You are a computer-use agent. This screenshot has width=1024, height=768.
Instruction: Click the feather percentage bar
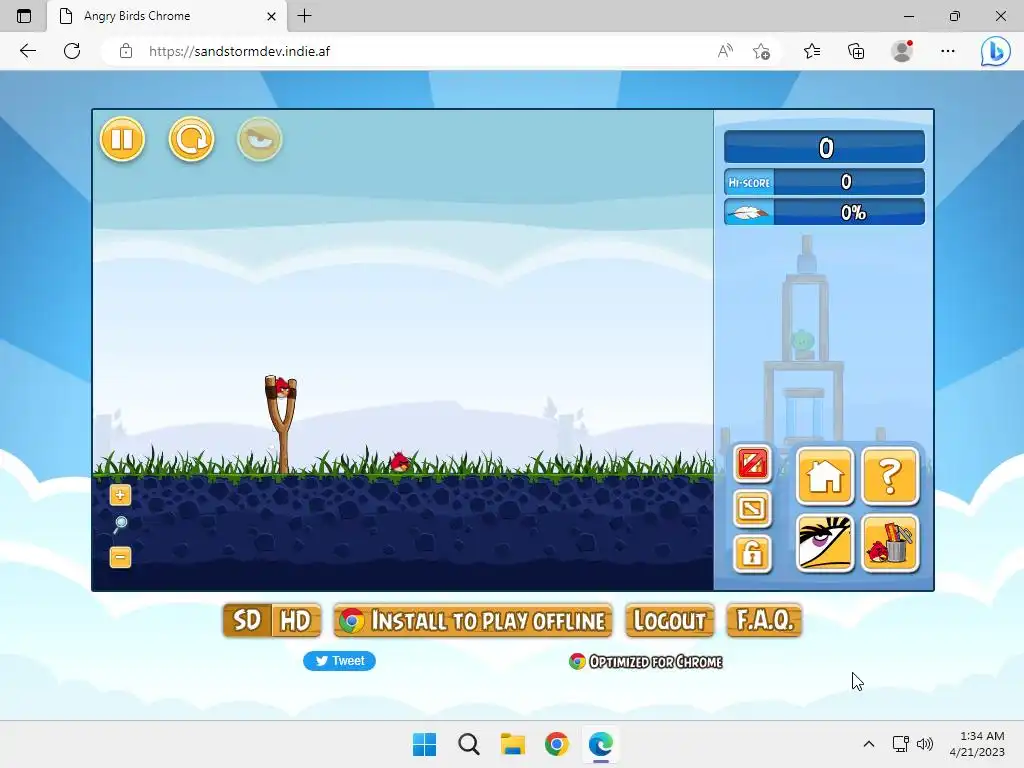pos(824,212)
